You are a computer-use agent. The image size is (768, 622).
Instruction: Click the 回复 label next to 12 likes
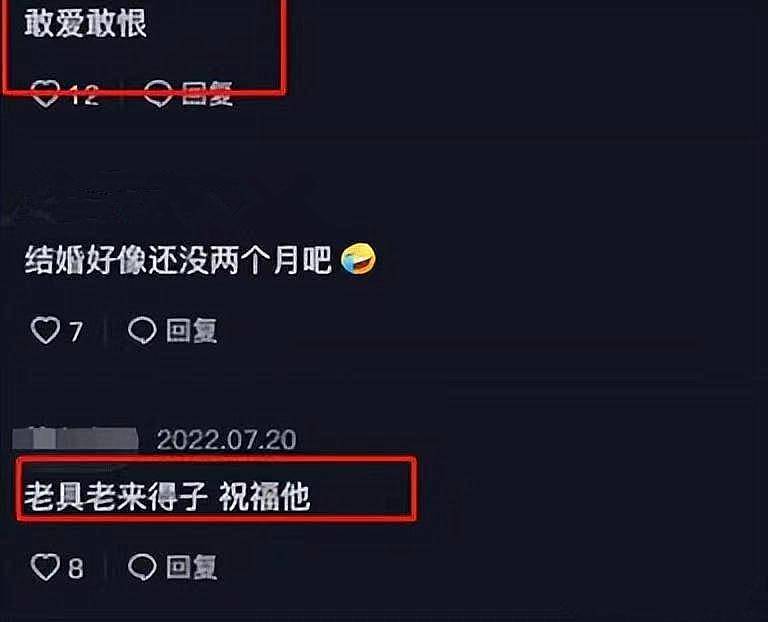(207, 94)
